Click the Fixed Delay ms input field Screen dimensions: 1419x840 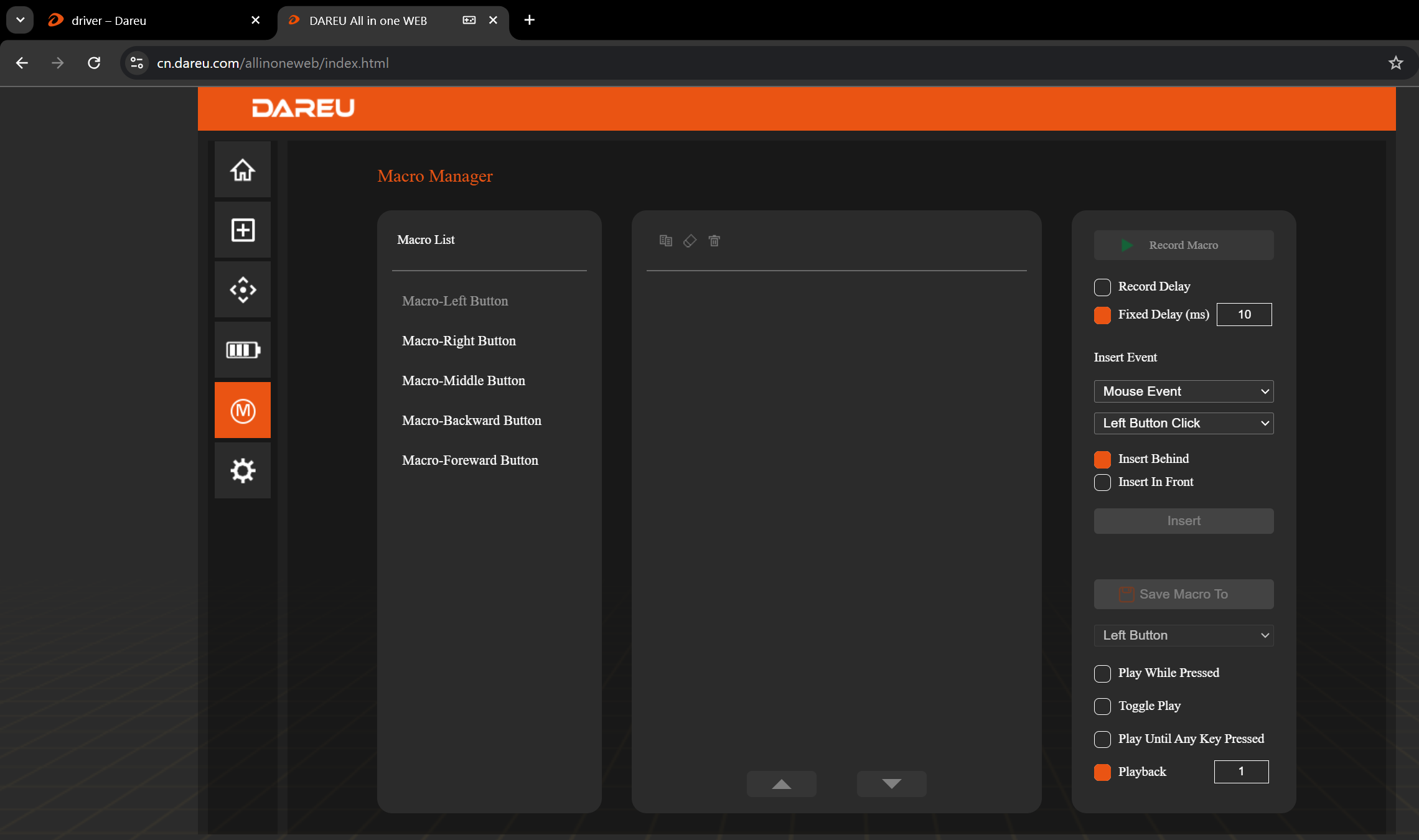click(x=1243, y=315)
